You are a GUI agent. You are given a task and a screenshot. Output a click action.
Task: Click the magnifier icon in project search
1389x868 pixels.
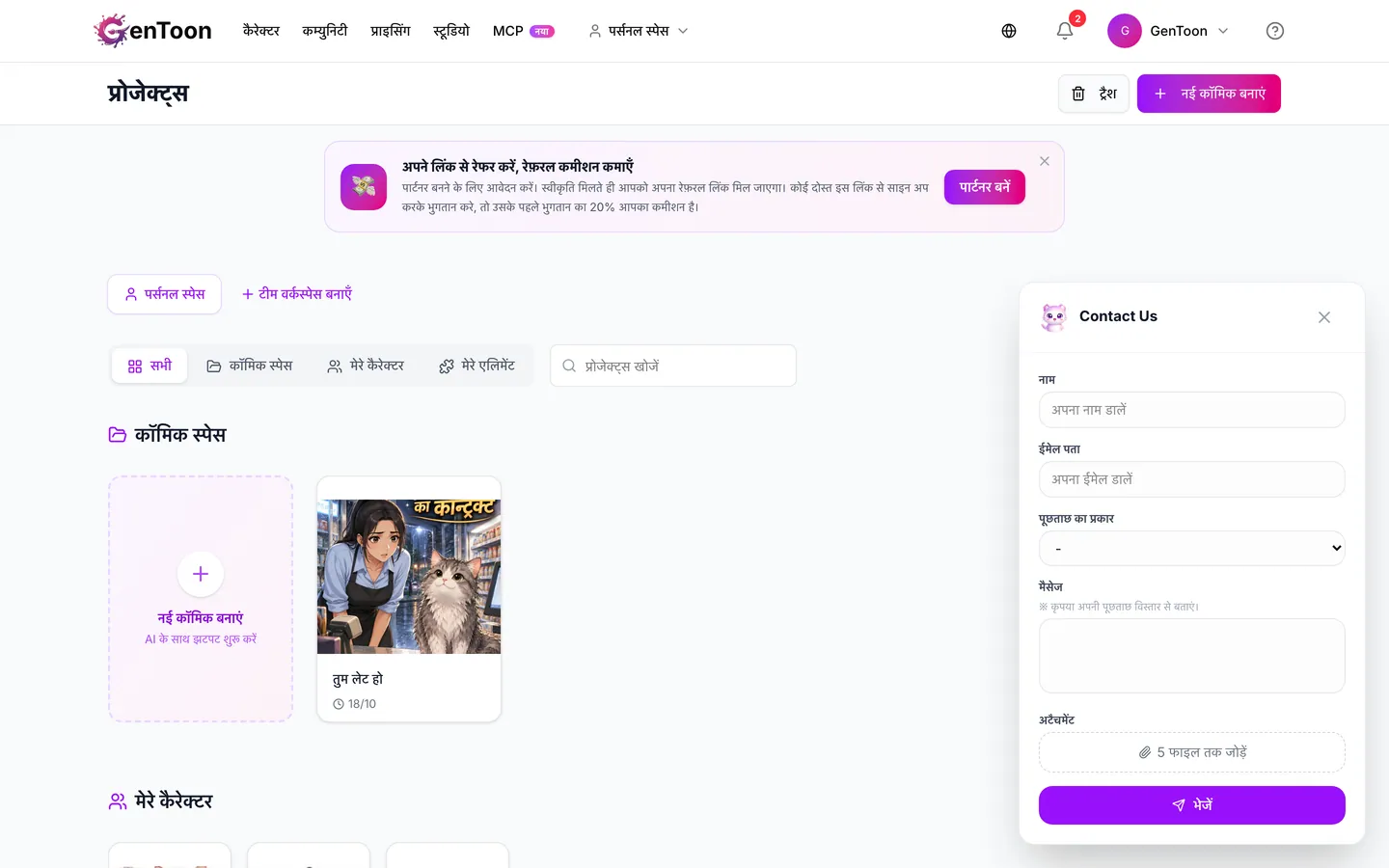[569, 366]
